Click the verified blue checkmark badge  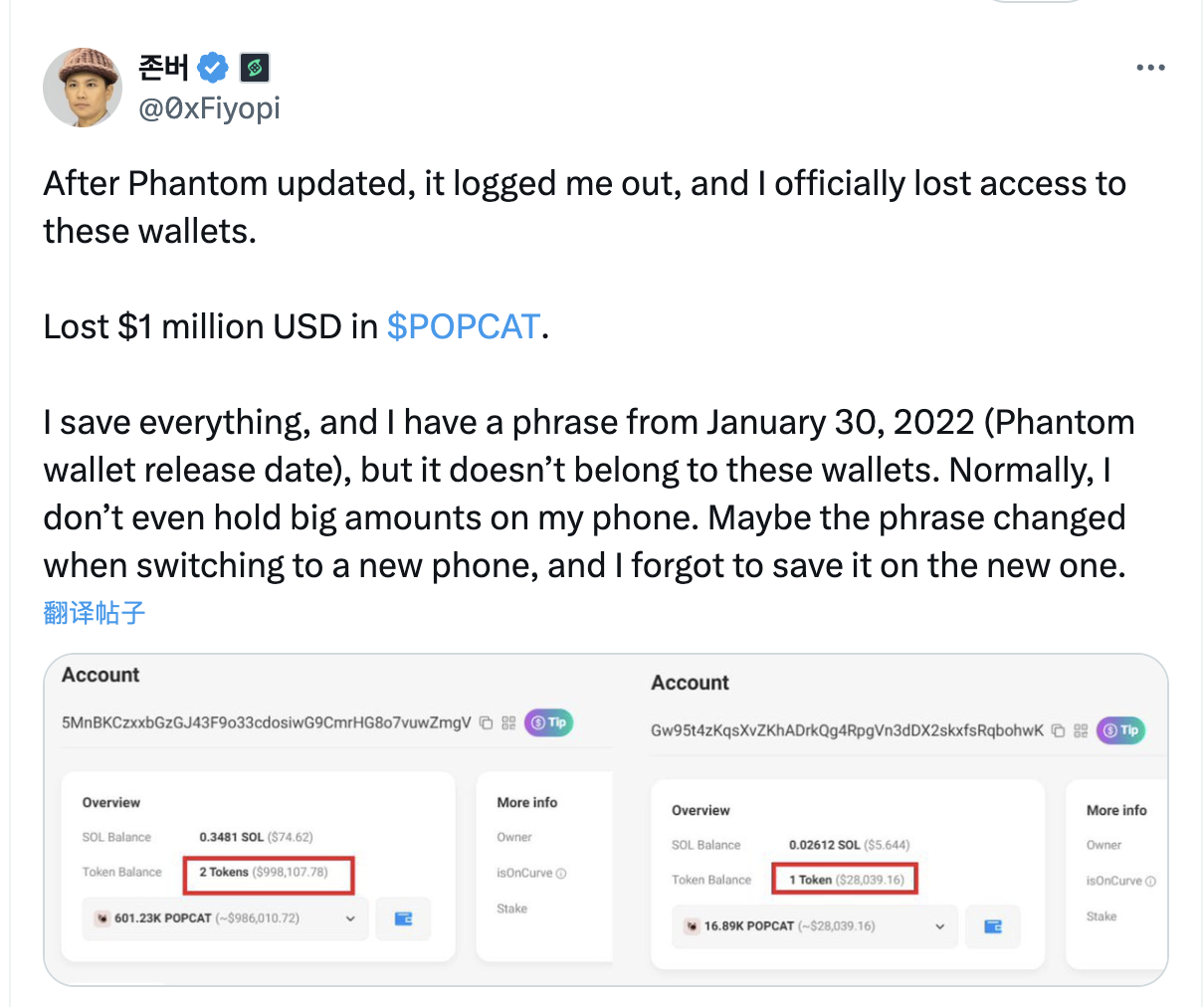(x=212, y=66)
